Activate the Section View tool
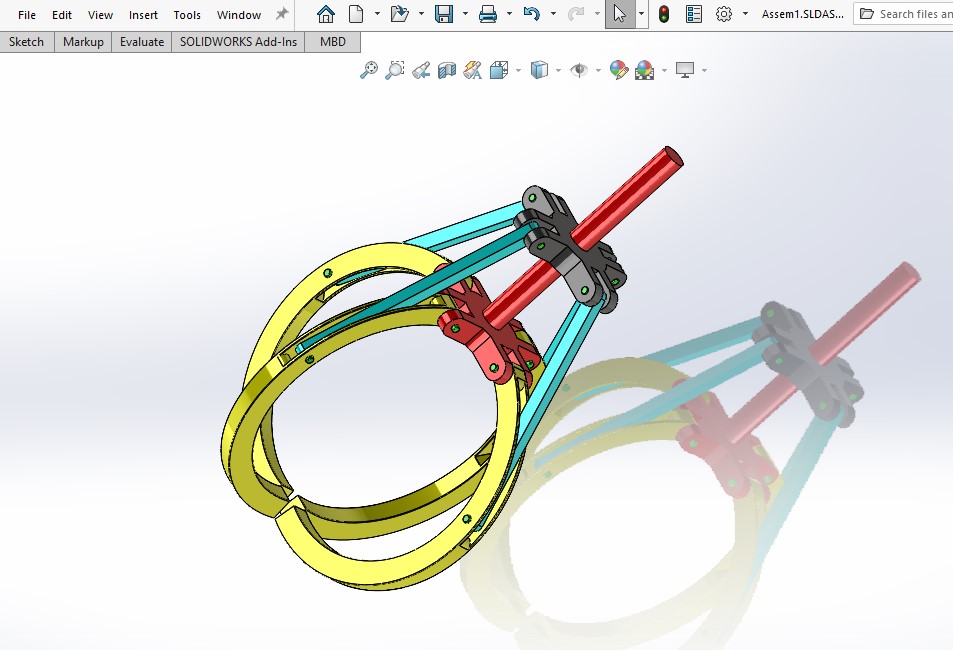 [x=447, y=70]
